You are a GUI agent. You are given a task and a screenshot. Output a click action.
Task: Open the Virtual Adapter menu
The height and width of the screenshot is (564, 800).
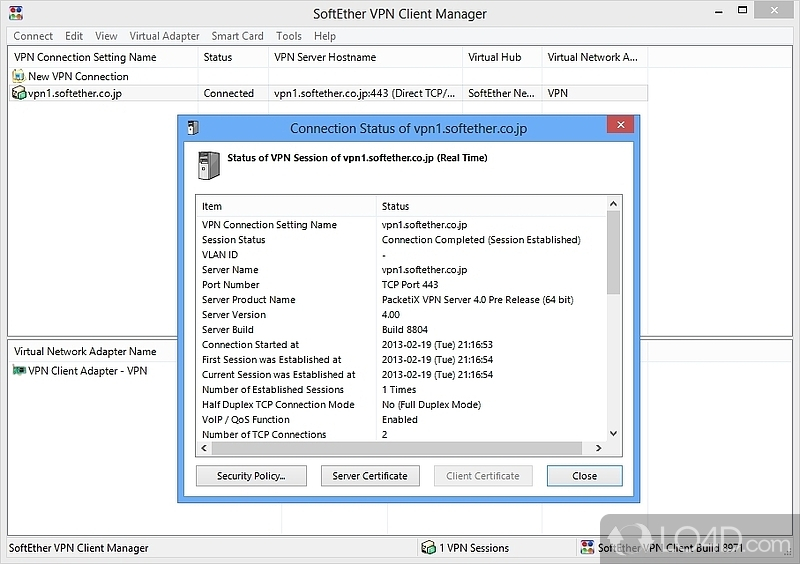coord(164,36)
